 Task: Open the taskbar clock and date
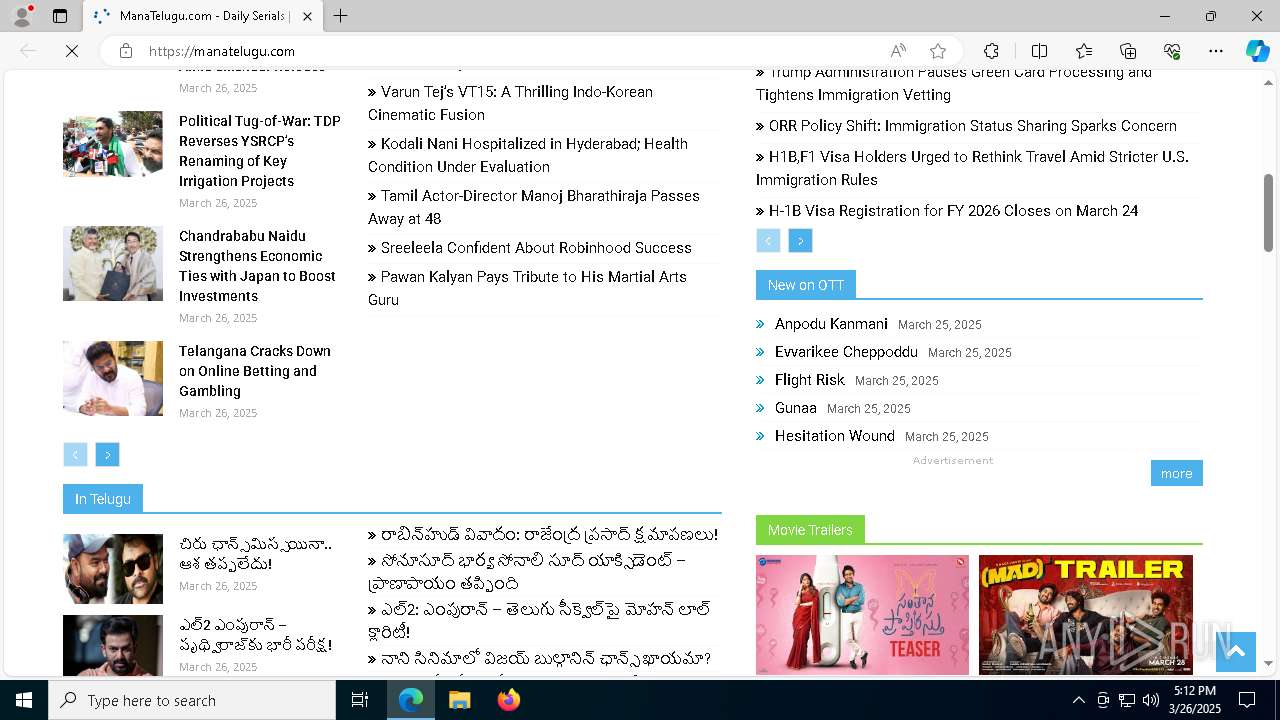[1195, 700]
